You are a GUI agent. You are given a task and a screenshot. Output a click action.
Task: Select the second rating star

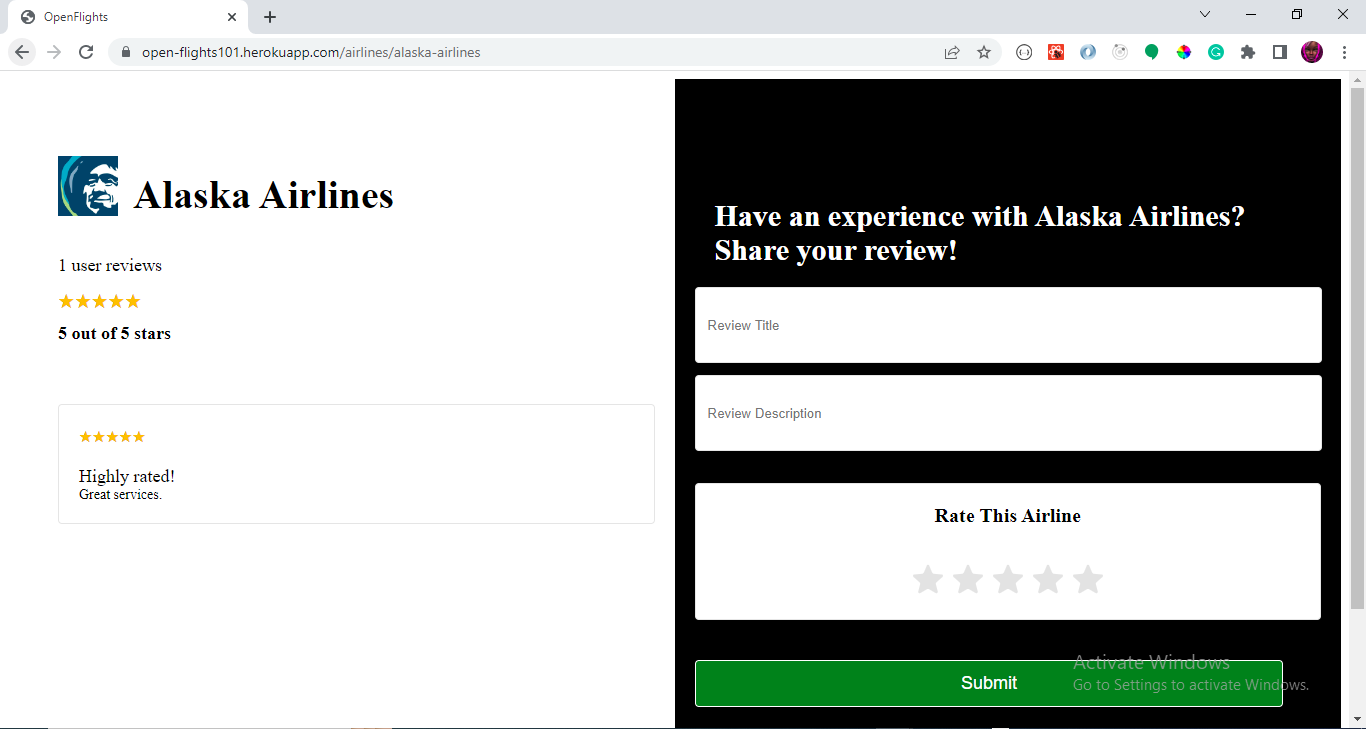click(x=968, y=579)
